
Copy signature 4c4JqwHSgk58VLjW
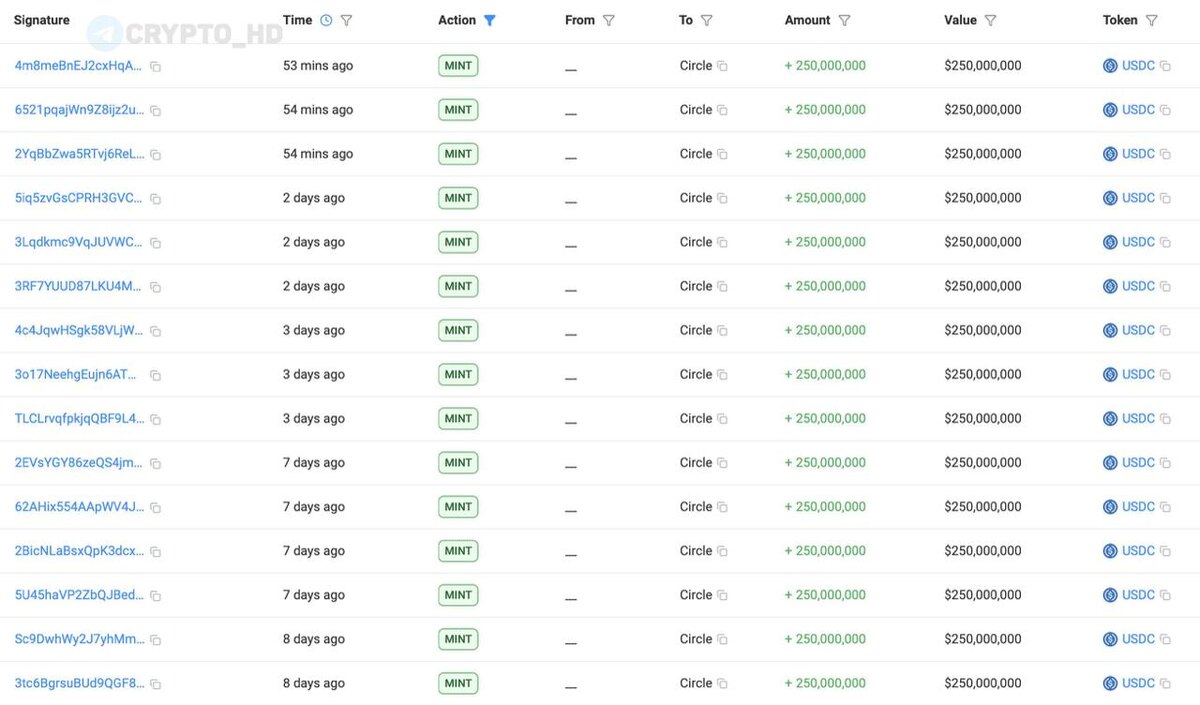pyautogui.click(x=155, y=331)
